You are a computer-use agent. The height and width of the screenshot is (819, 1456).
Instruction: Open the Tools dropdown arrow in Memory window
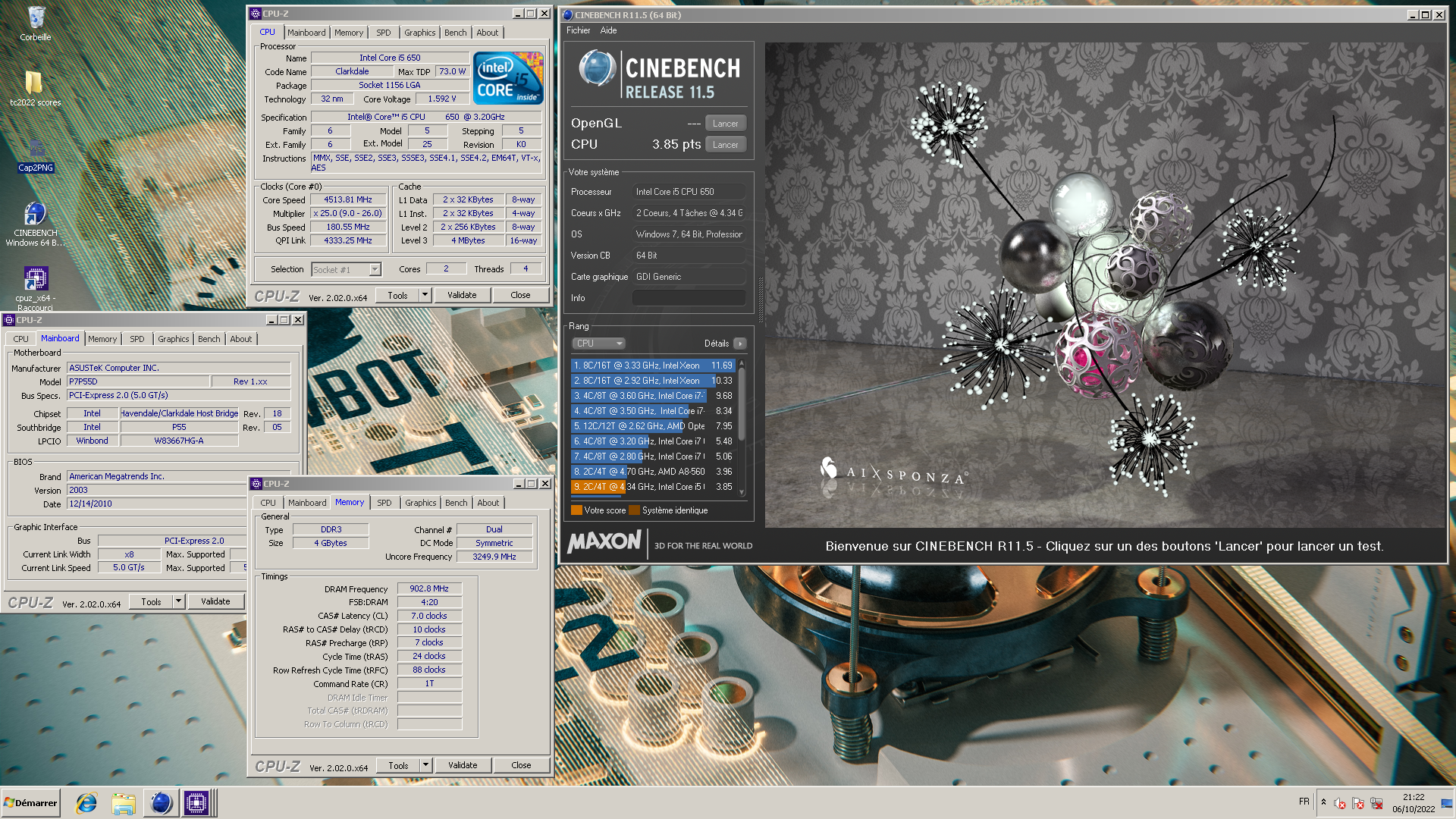point(425,765)
